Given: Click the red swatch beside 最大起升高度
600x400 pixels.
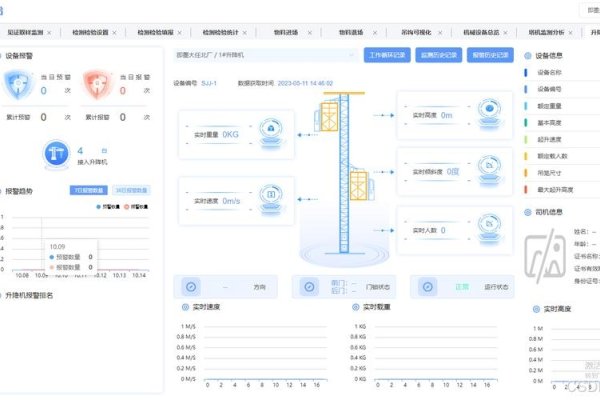Looking at the screenshot, I should pos(526,189).
